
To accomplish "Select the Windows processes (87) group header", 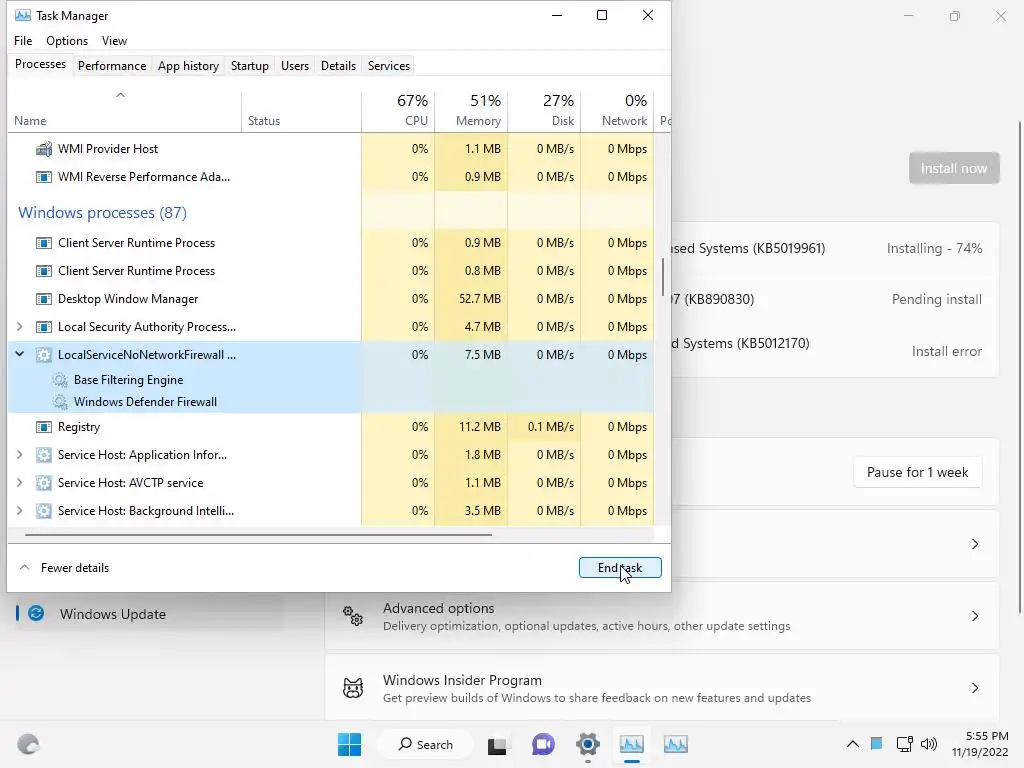I will 102,213.
